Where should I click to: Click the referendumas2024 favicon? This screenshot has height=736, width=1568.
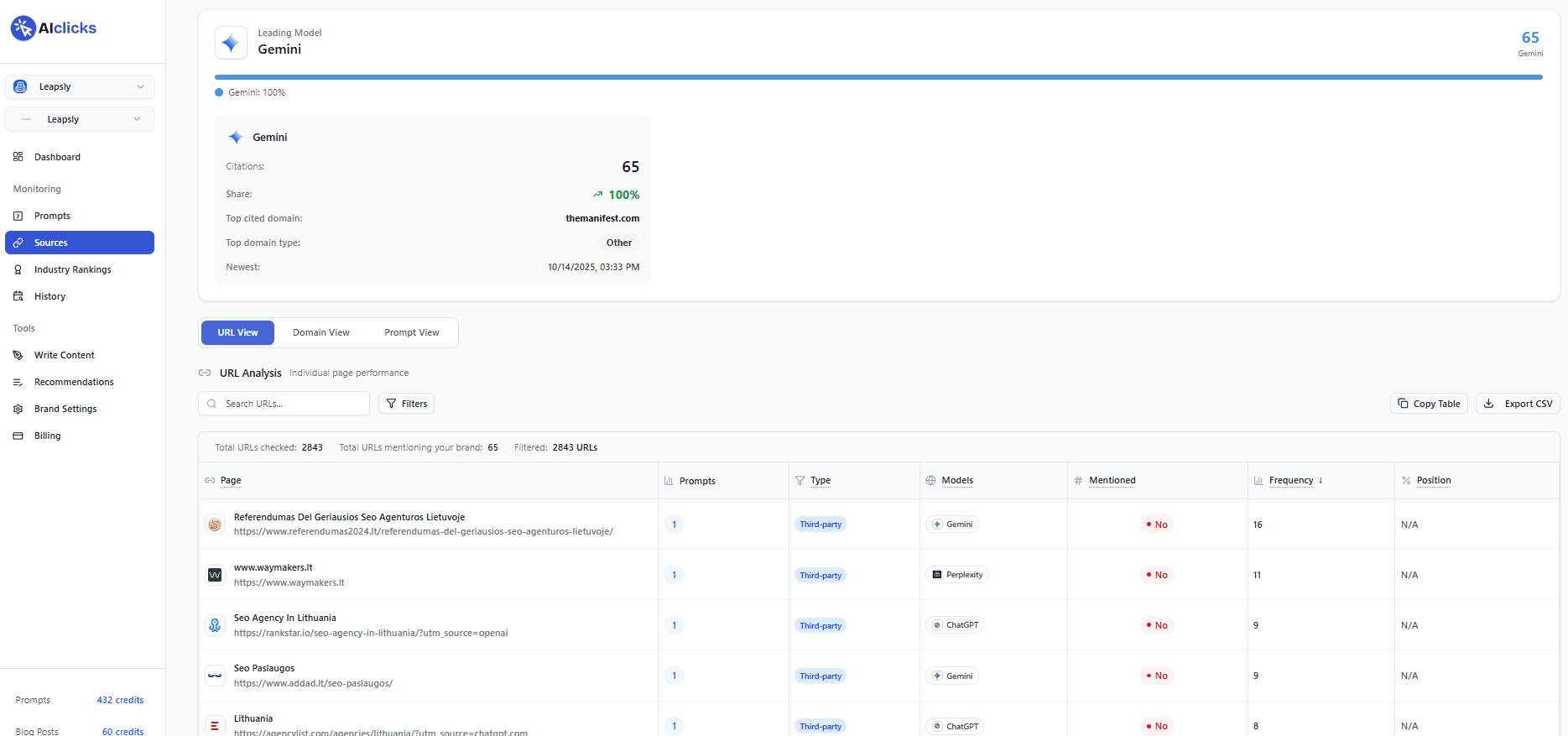(x=215, y=525)
